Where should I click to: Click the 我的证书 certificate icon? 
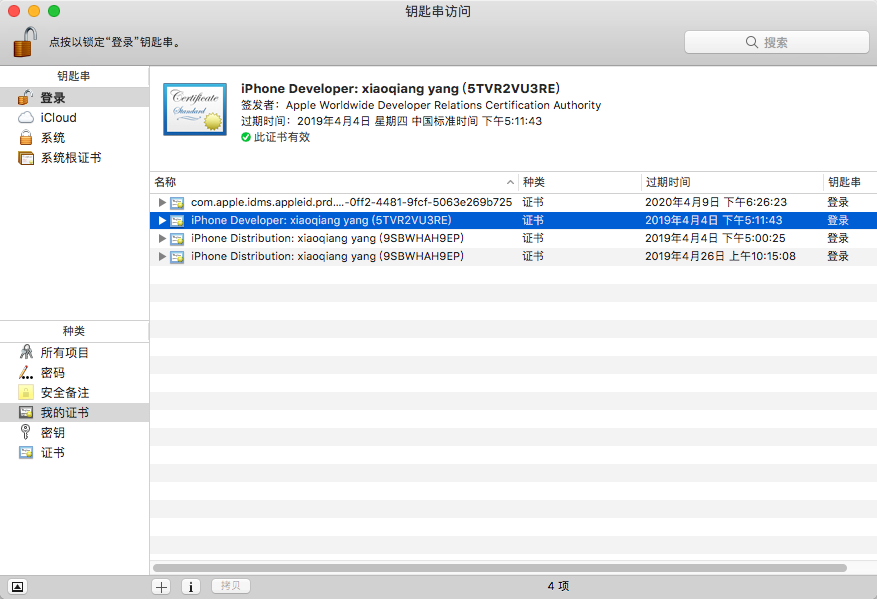click(x=26, y=413)
